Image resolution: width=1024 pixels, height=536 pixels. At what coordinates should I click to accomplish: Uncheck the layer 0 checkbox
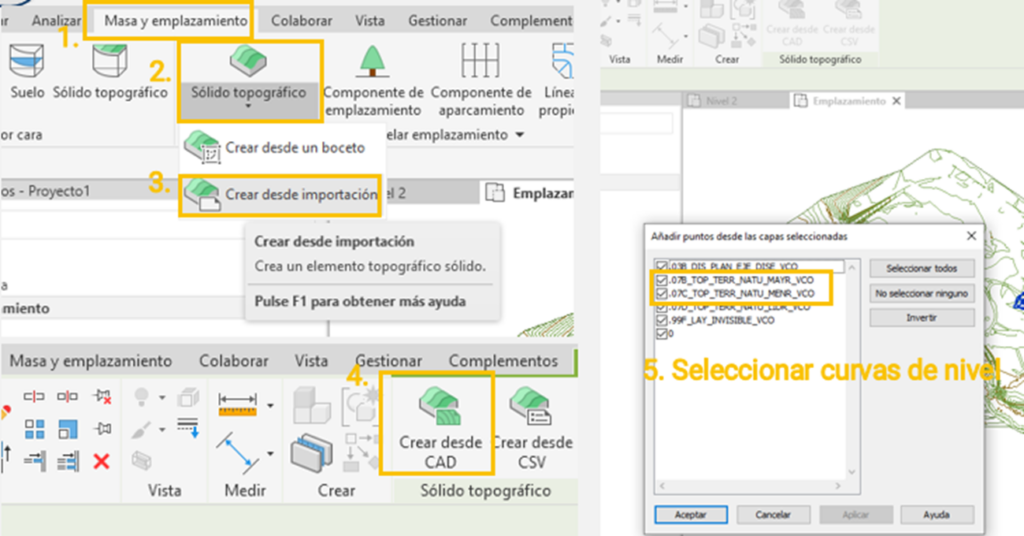pos(662,334)
